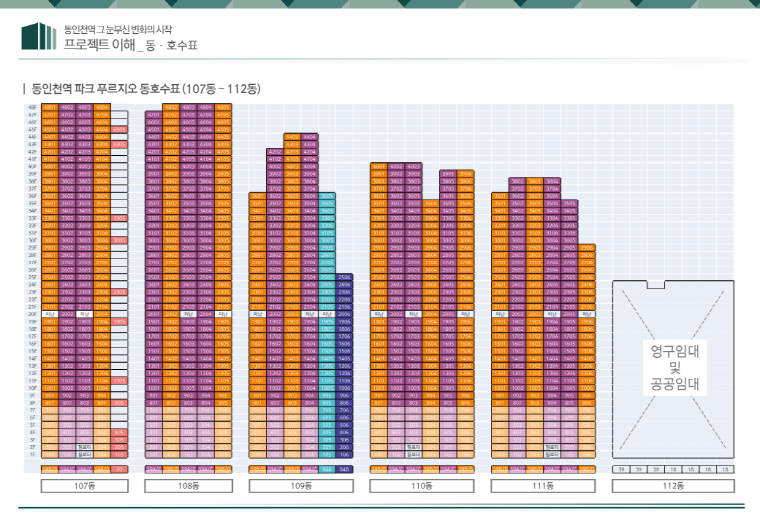Click the dark green building logo icon
The image size is (760, 525).
click(39, 36)
